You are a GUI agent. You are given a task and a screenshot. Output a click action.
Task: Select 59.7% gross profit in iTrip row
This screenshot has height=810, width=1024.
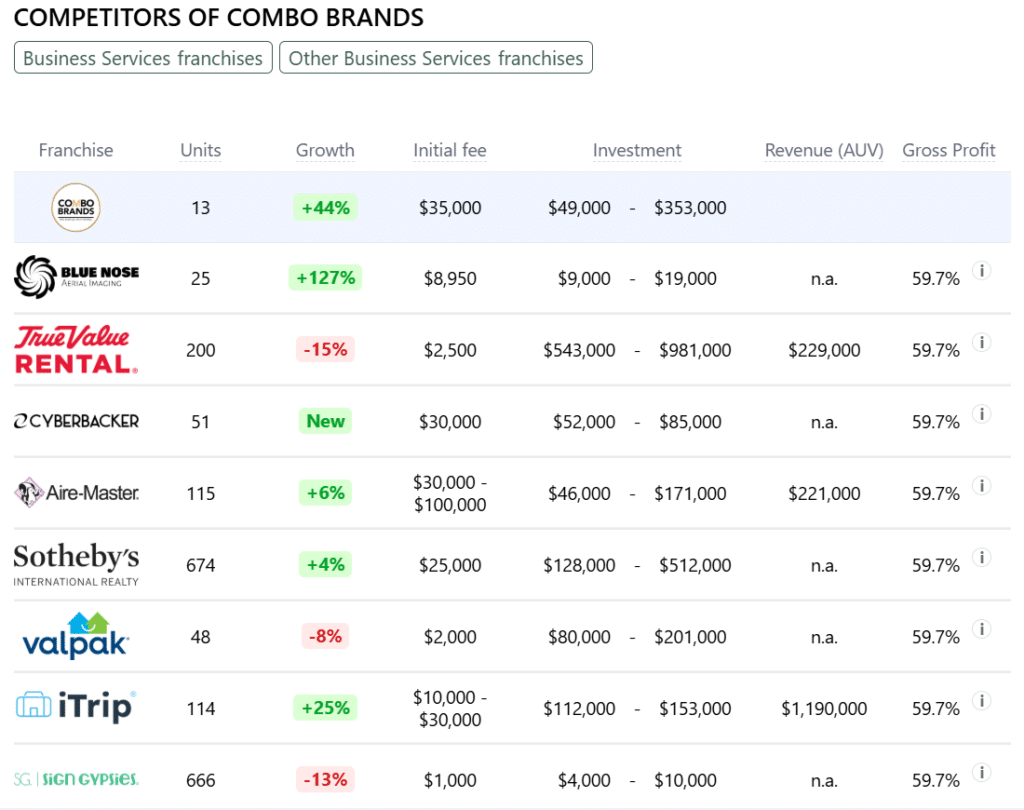[936, 709]
